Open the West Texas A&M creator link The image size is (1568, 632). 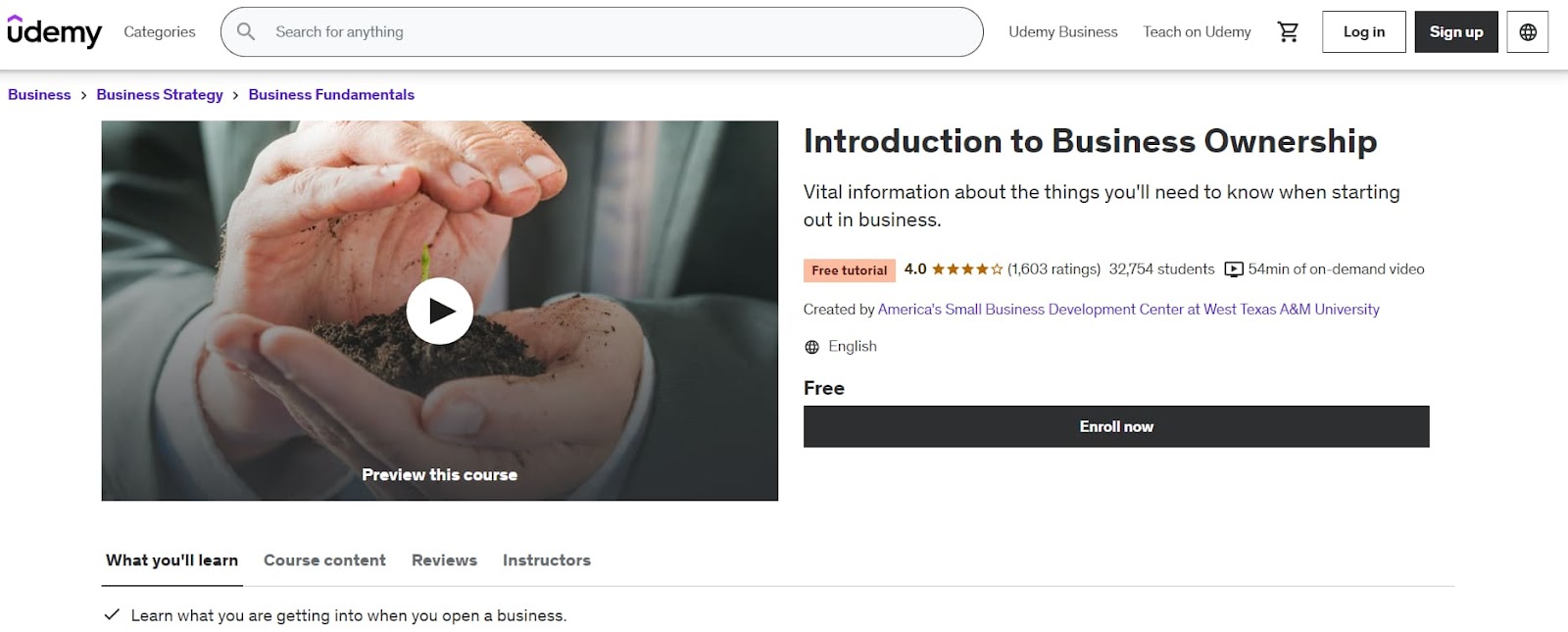click(1128, 310)
